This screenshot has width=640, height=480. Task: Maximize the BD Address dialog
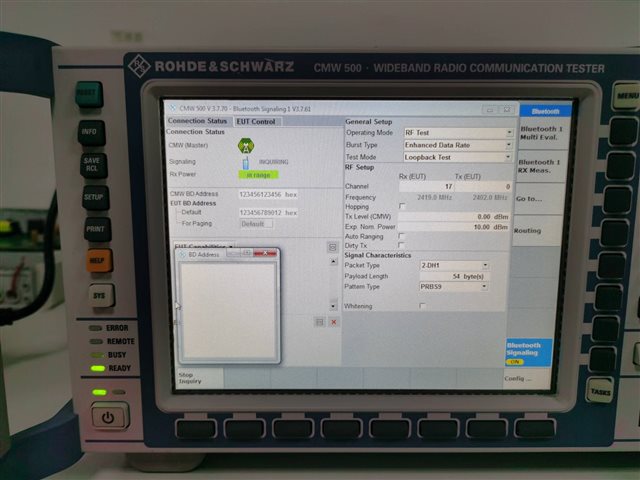(x=247, y=253)
